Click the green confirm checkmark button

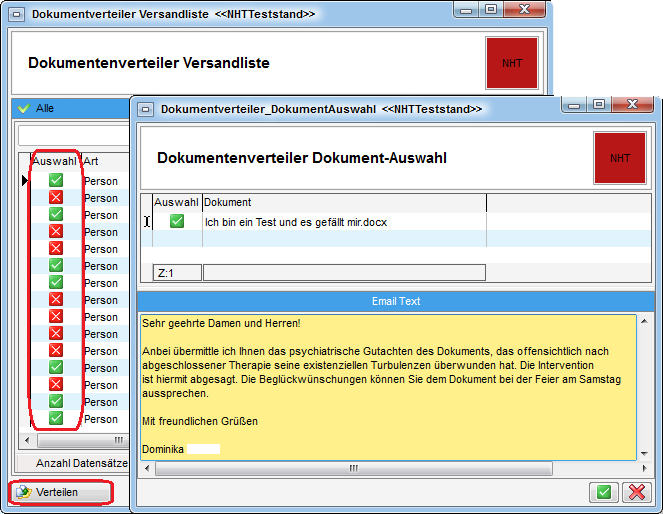pos(603,491)
